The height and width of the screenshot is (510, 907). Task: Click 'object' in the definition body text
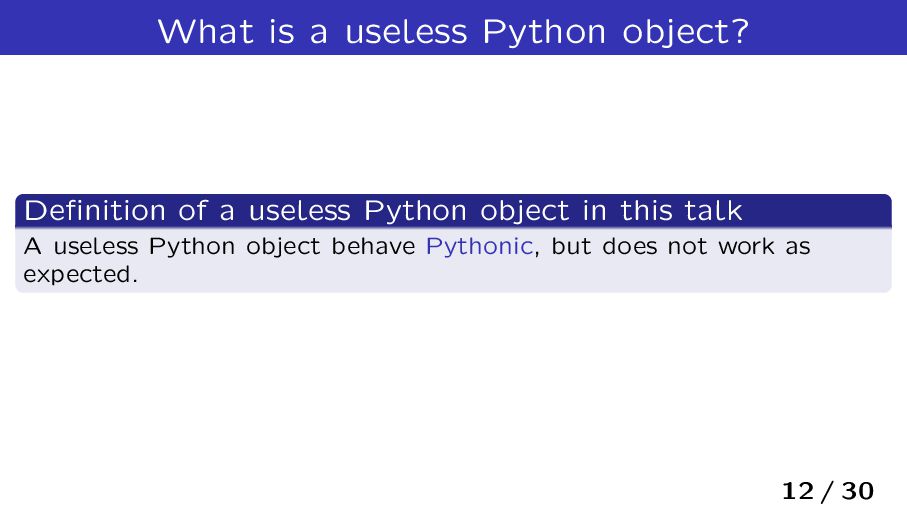click(283, 247)
